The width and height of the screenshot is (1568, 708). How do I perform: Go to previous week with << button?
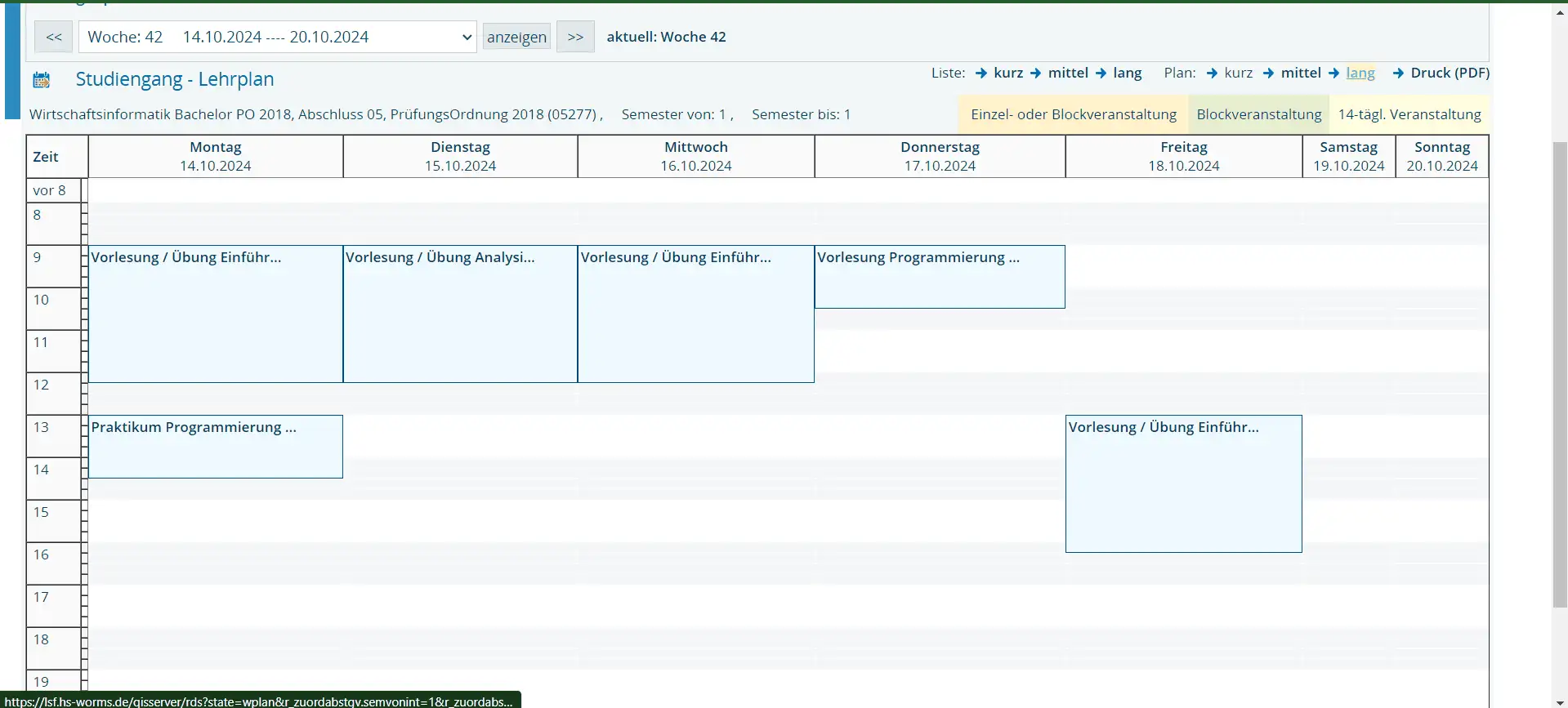54,37
